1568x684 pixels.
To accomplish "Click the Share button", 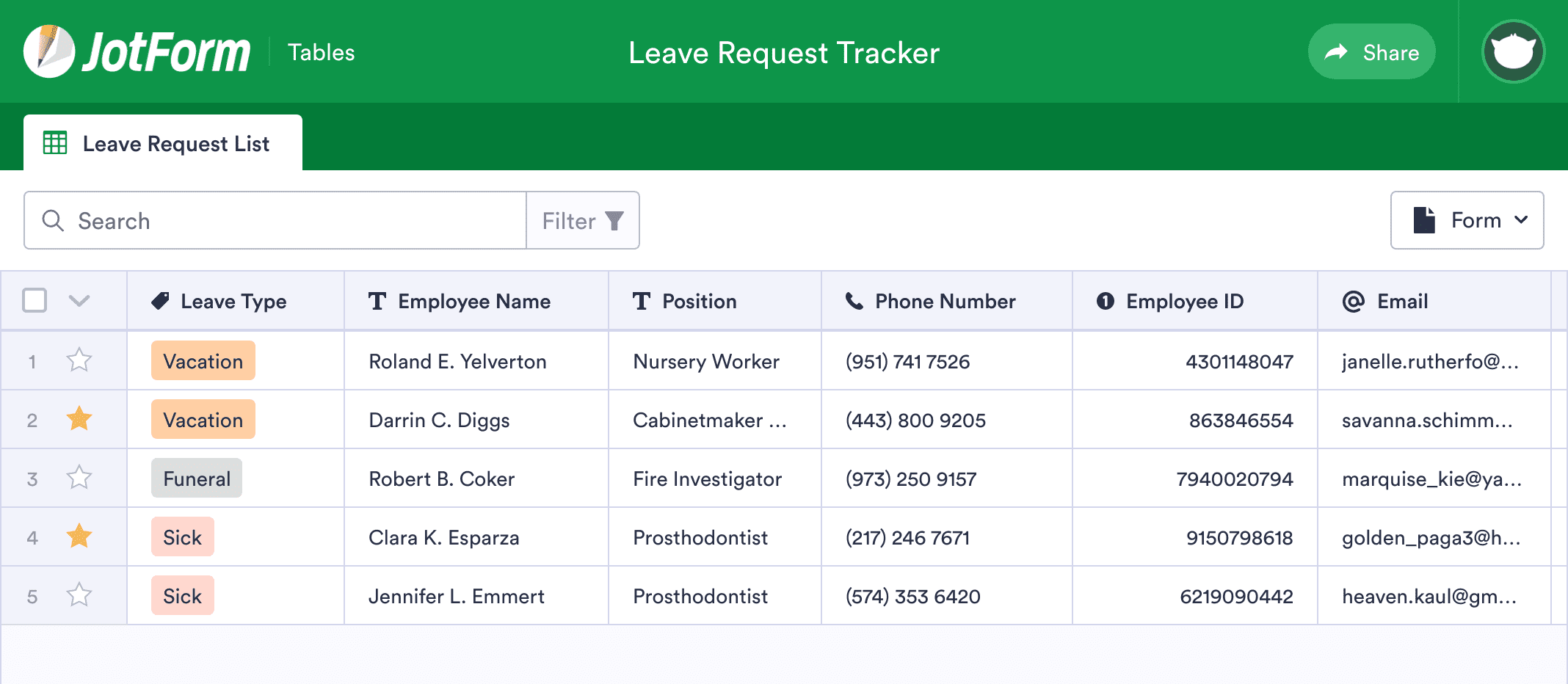I will pyautogui.click(x=1371, y=51).
